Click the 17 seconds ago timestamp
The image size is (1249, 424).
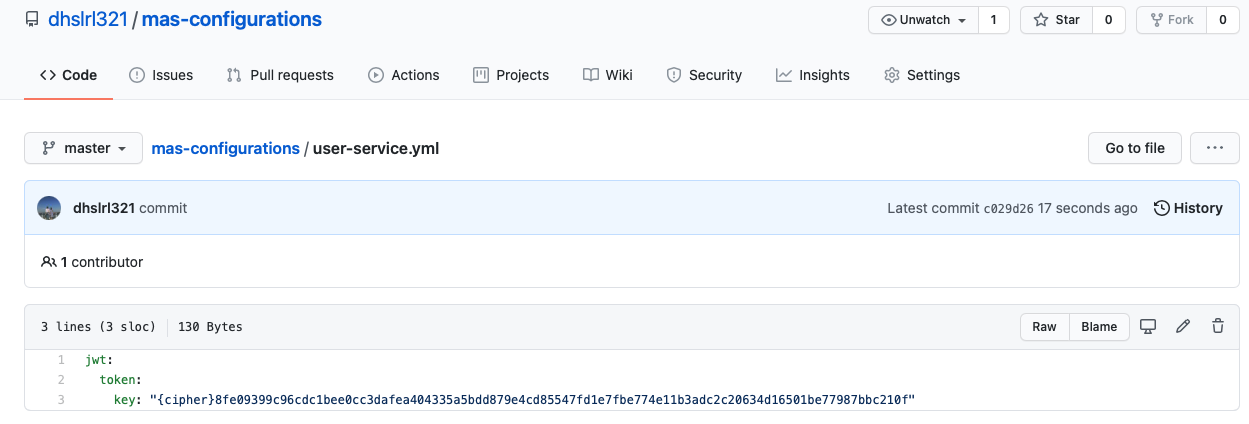tap(1088, 208)
